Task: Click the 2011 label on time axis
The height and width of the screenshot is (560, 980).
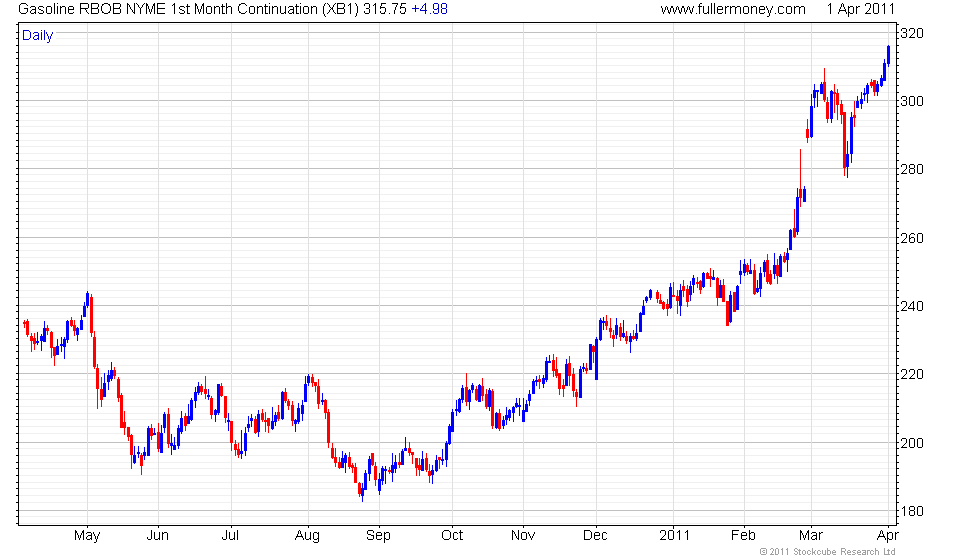Action: pos(674,536)
